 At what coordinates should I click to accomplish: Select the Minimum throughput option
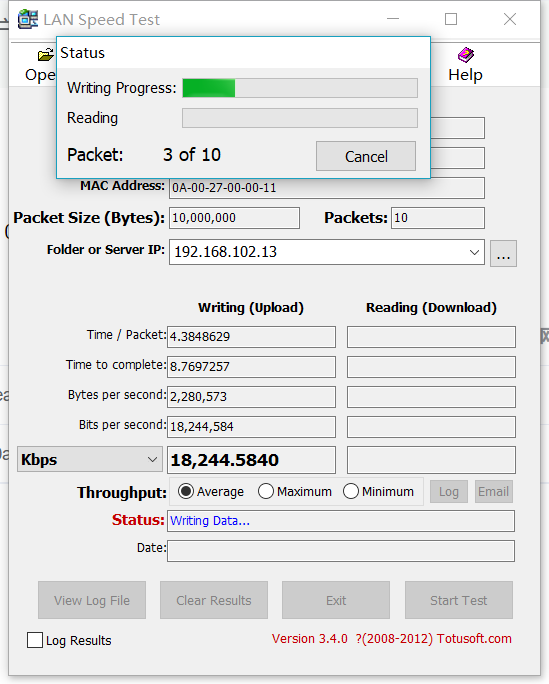pos(351,492)
